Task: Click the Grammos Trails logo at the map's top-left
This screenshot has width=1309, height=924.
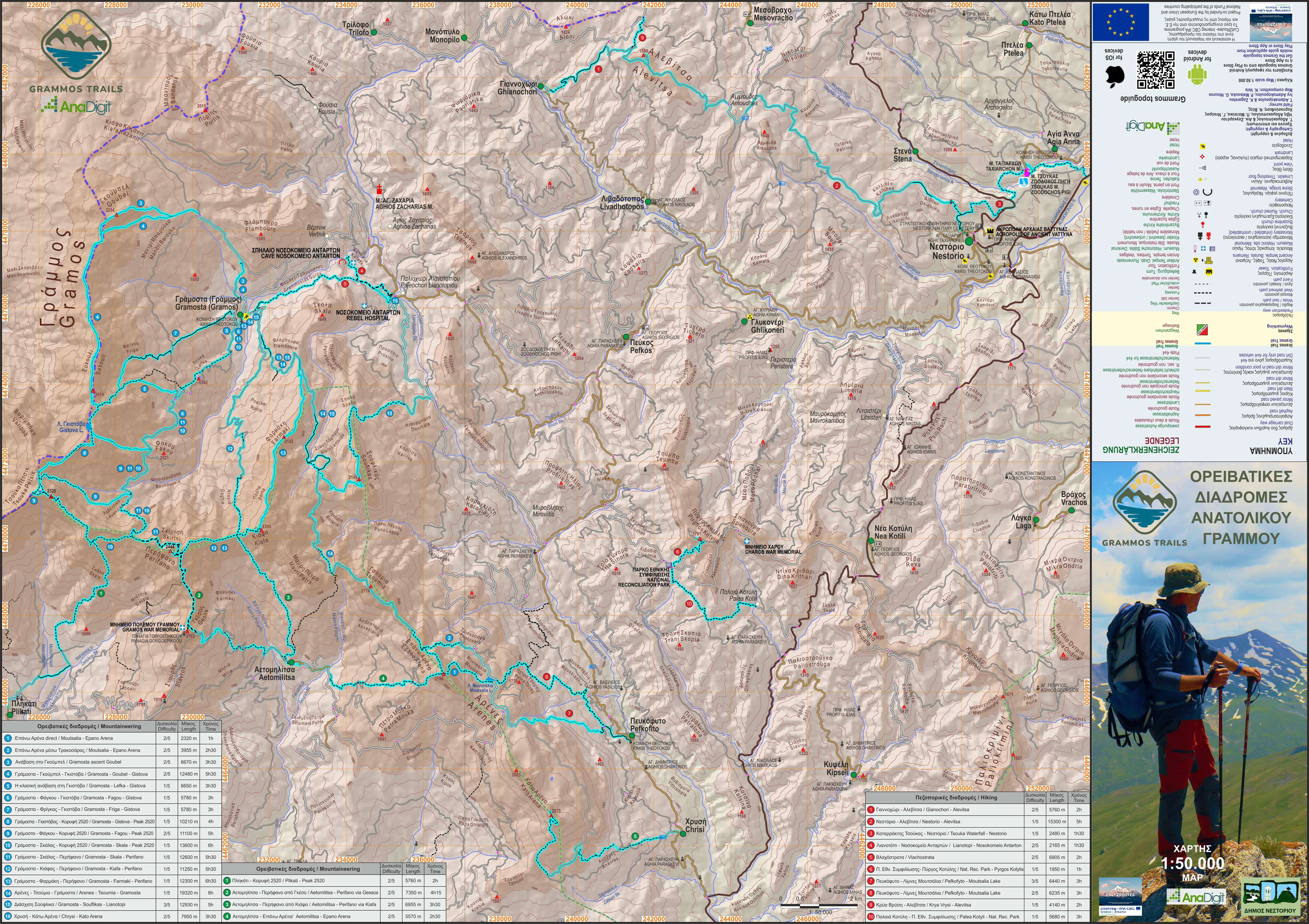Action: click(76, 51)
